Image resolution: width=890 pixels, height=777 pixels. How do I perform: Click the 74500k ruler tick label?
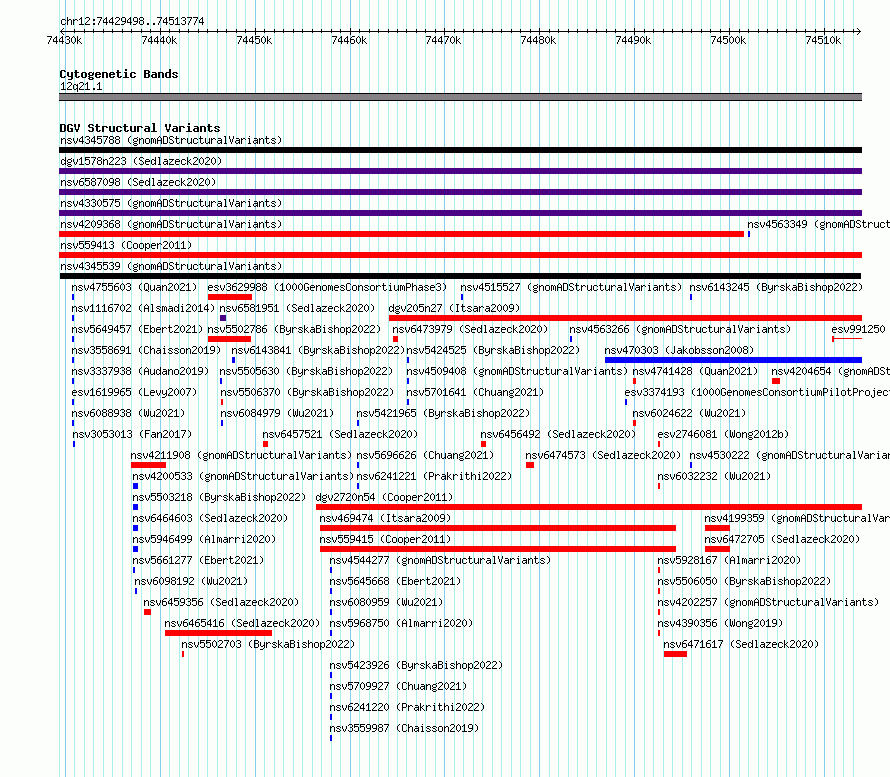pyautogui.click(x=728, y=40)
